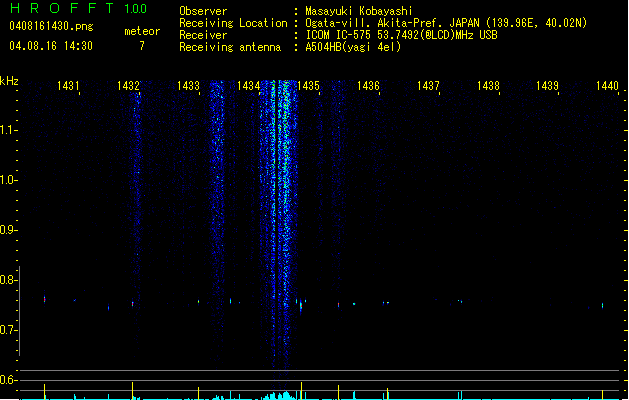Click the 1438 time axis label
Viewport: 629px width, 400px height.
pyautogui.click(x=488, y=86)
